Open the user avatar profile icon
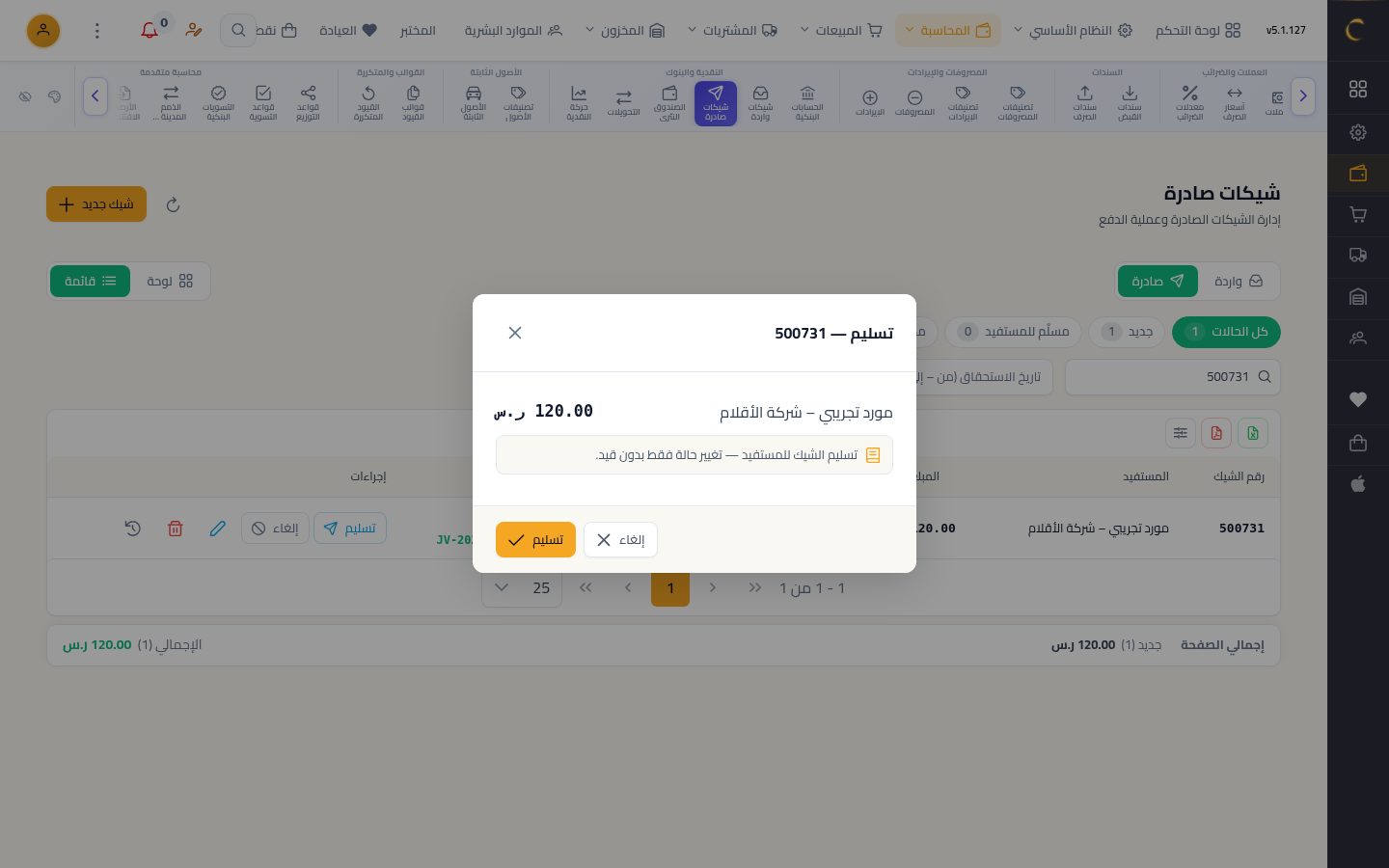The width and height of the screenshot is (1389, 868). 43,31
